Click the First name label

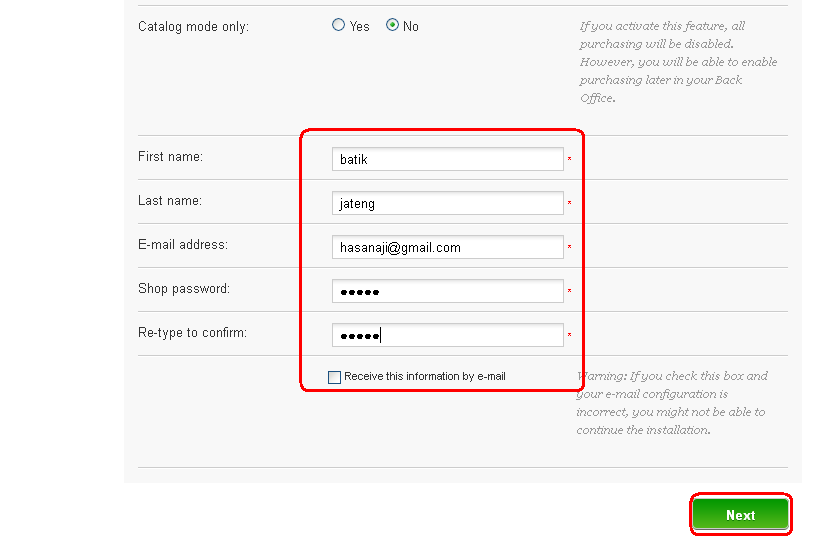click(x=170, y=157)
